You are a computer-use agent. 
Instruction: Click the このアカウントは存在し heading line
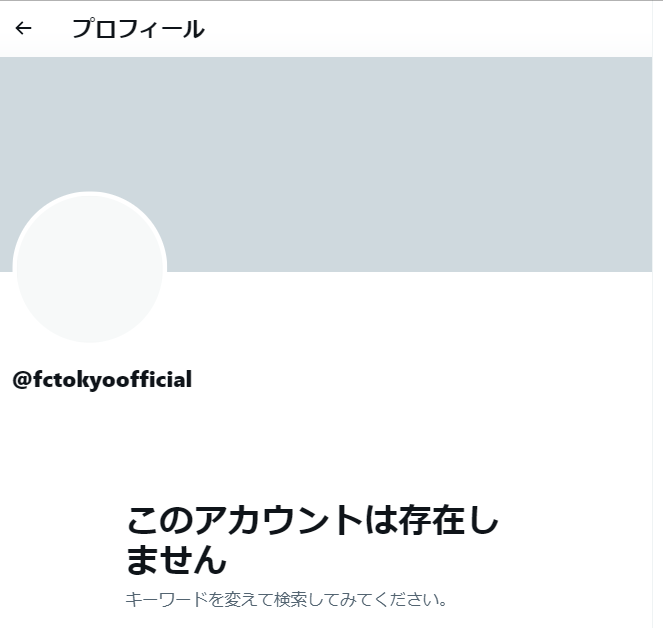tap(312, 520)
